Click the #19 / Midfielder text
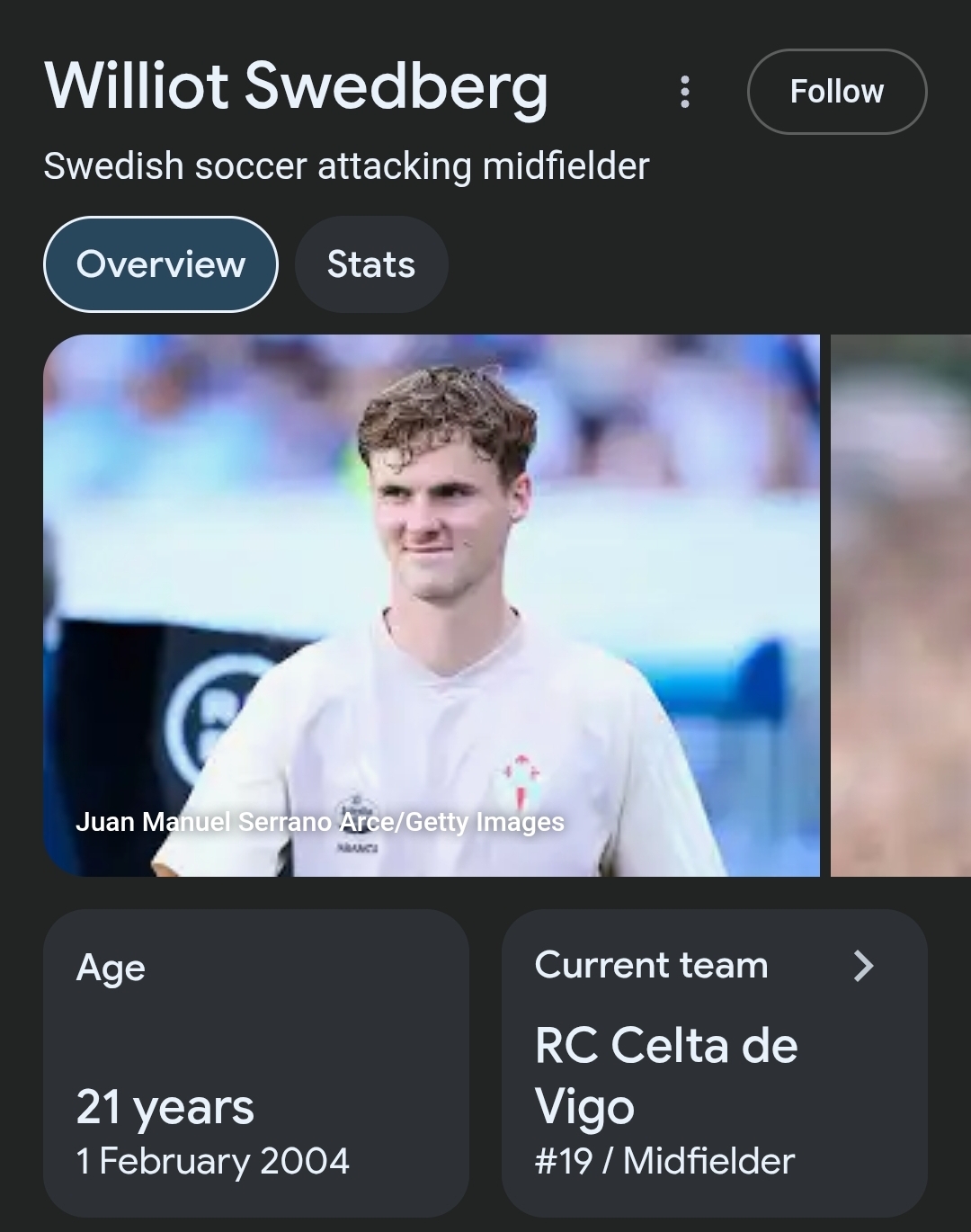The image size is (971, 1232). [x=664, y=1161]
